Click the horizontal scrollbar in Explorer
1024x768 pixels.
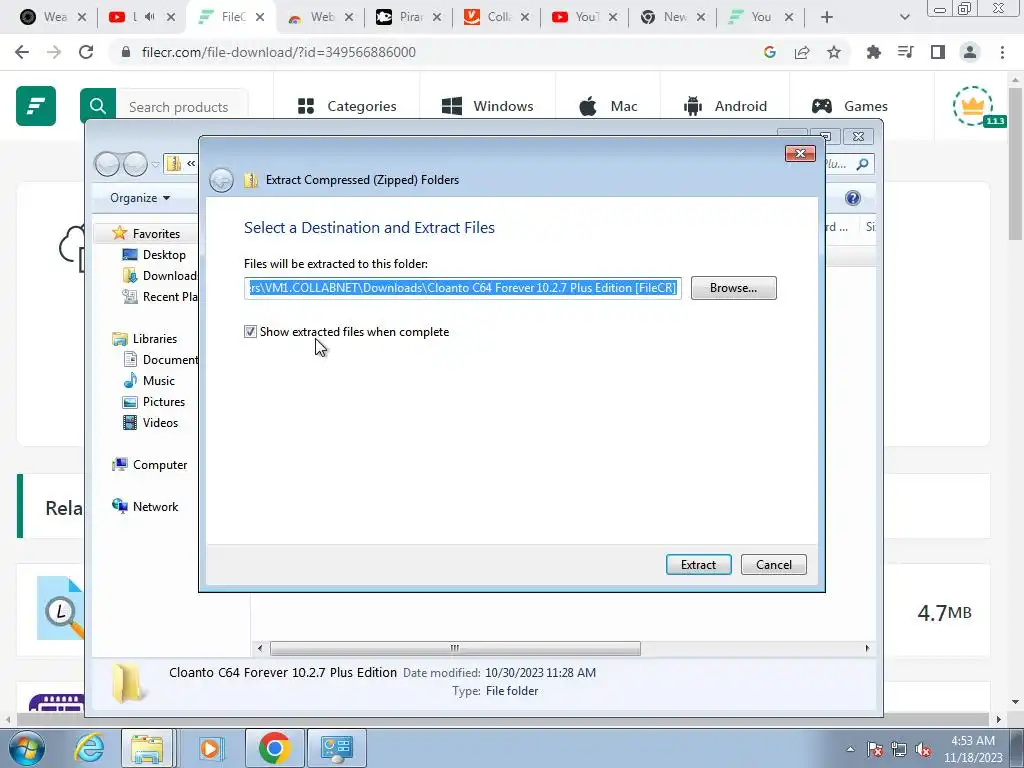coord(455,648)
